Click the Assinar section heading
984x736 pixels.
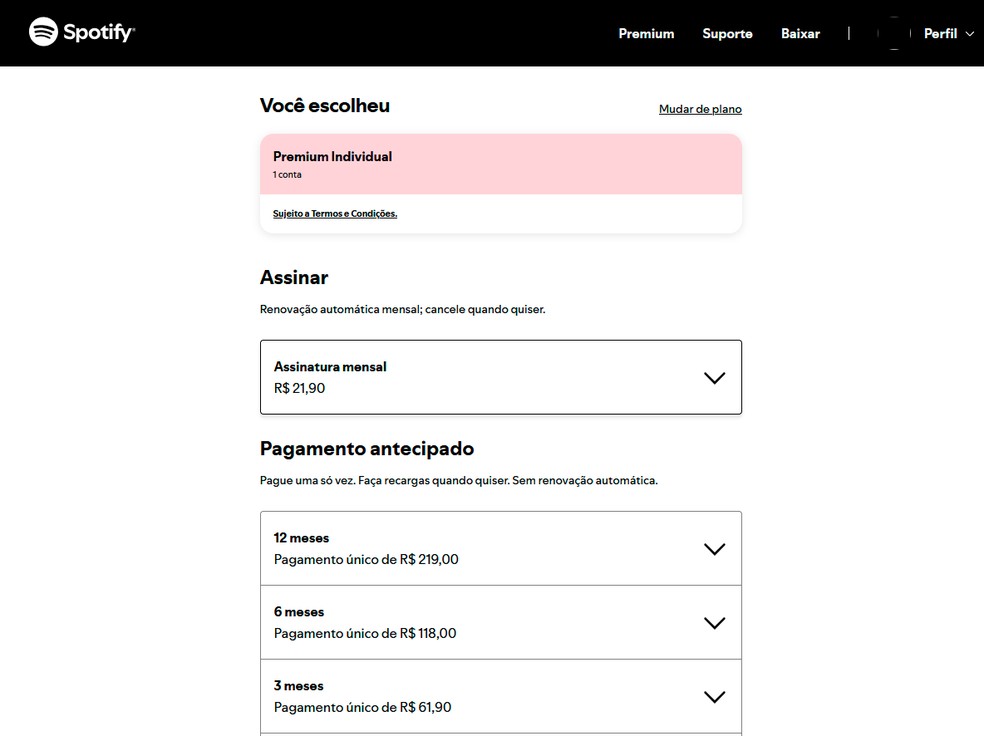[294, 277]
